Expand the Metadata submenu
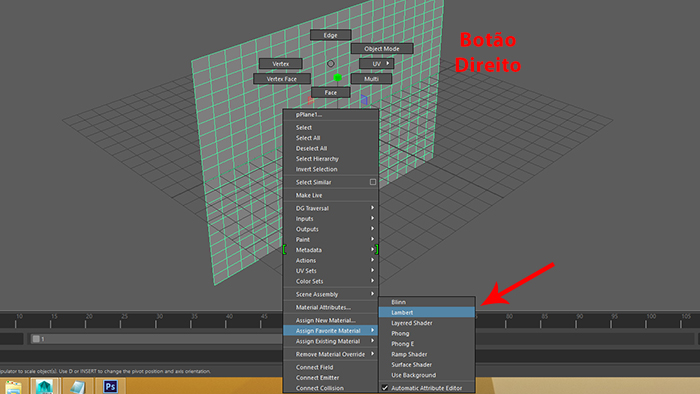The image size is (700, 394). (331, 250)
